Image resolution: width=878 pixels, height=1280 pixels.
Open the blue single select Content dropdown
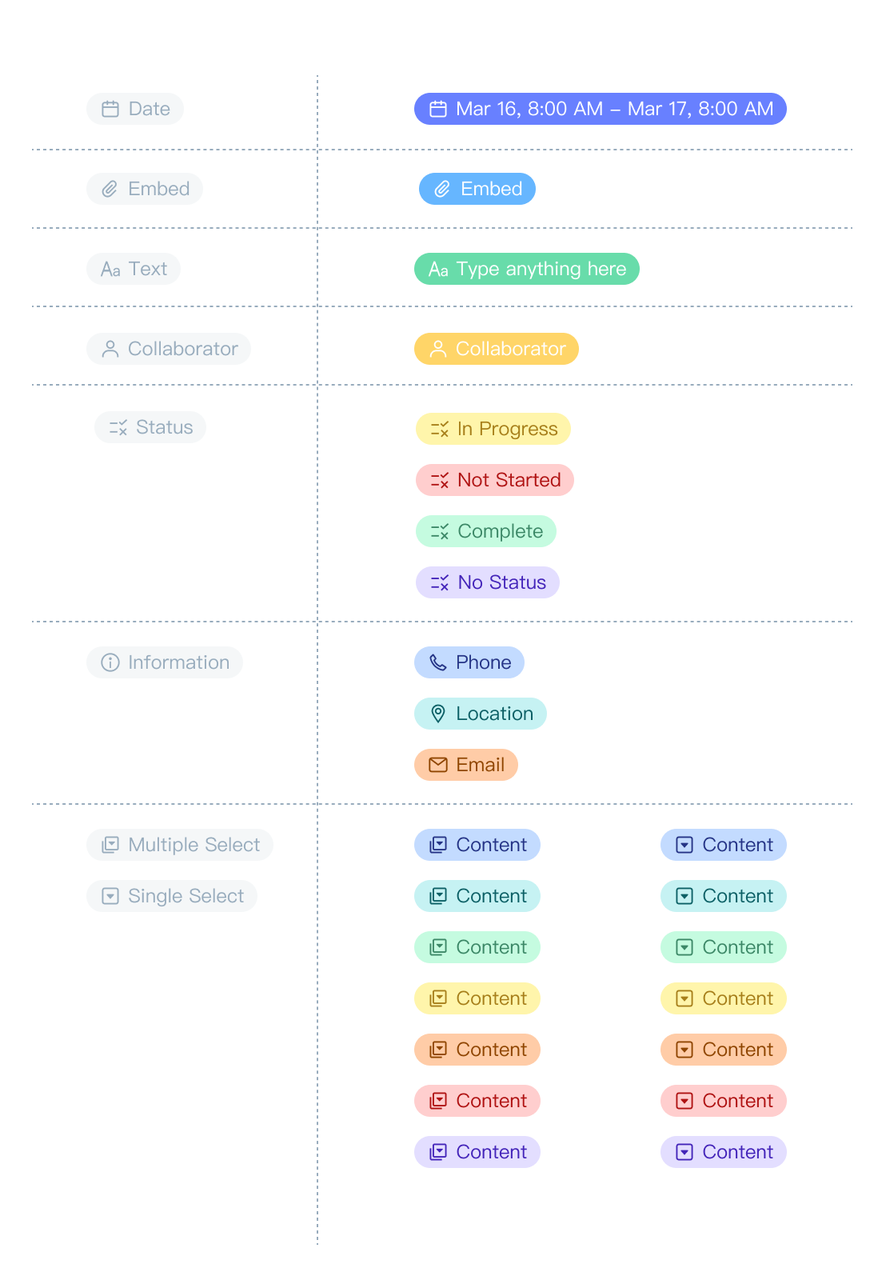(x=723, y=845)
